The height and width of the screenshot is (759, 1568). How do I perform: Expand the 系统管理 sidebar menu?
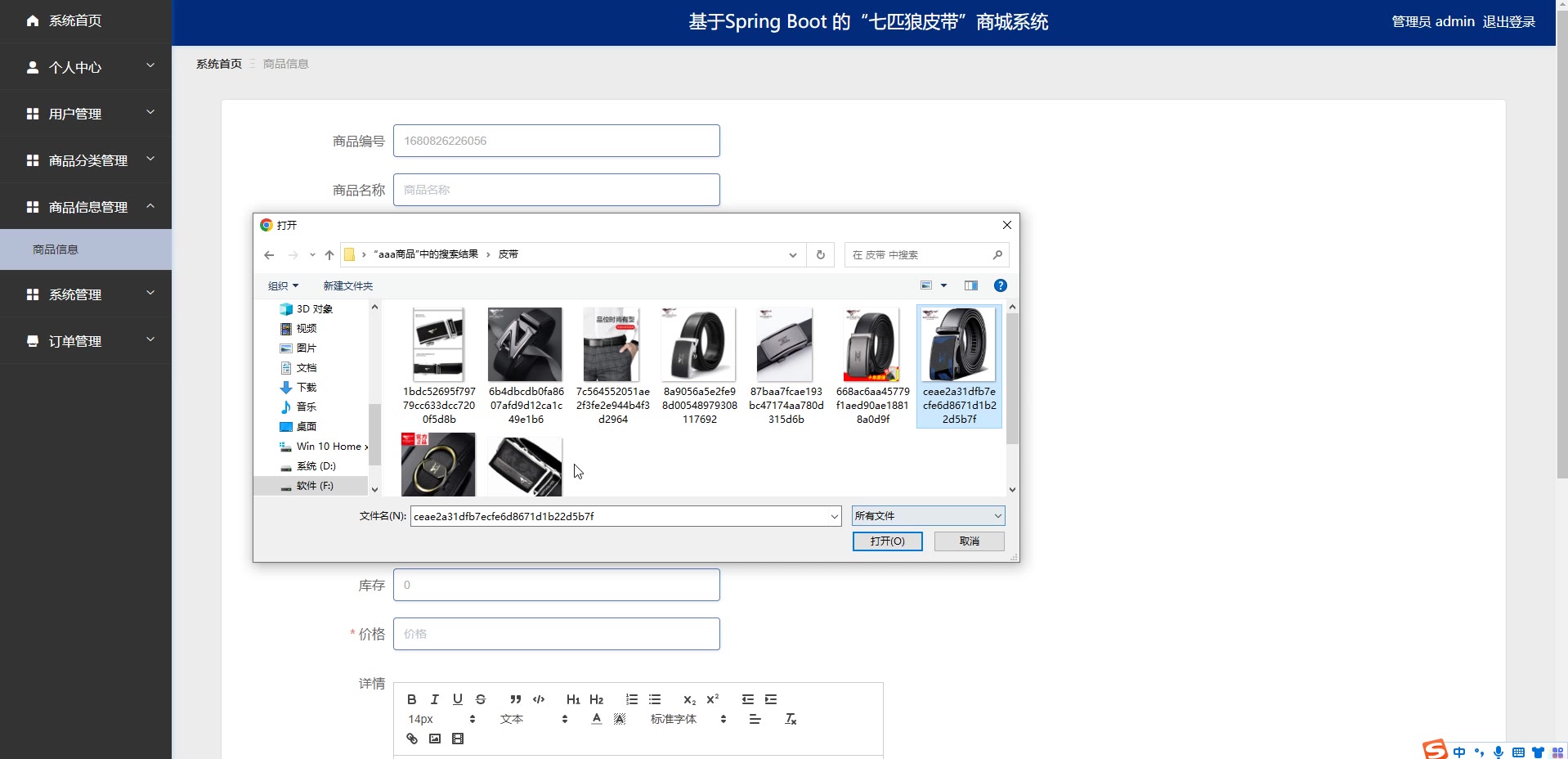coord(86,294)
